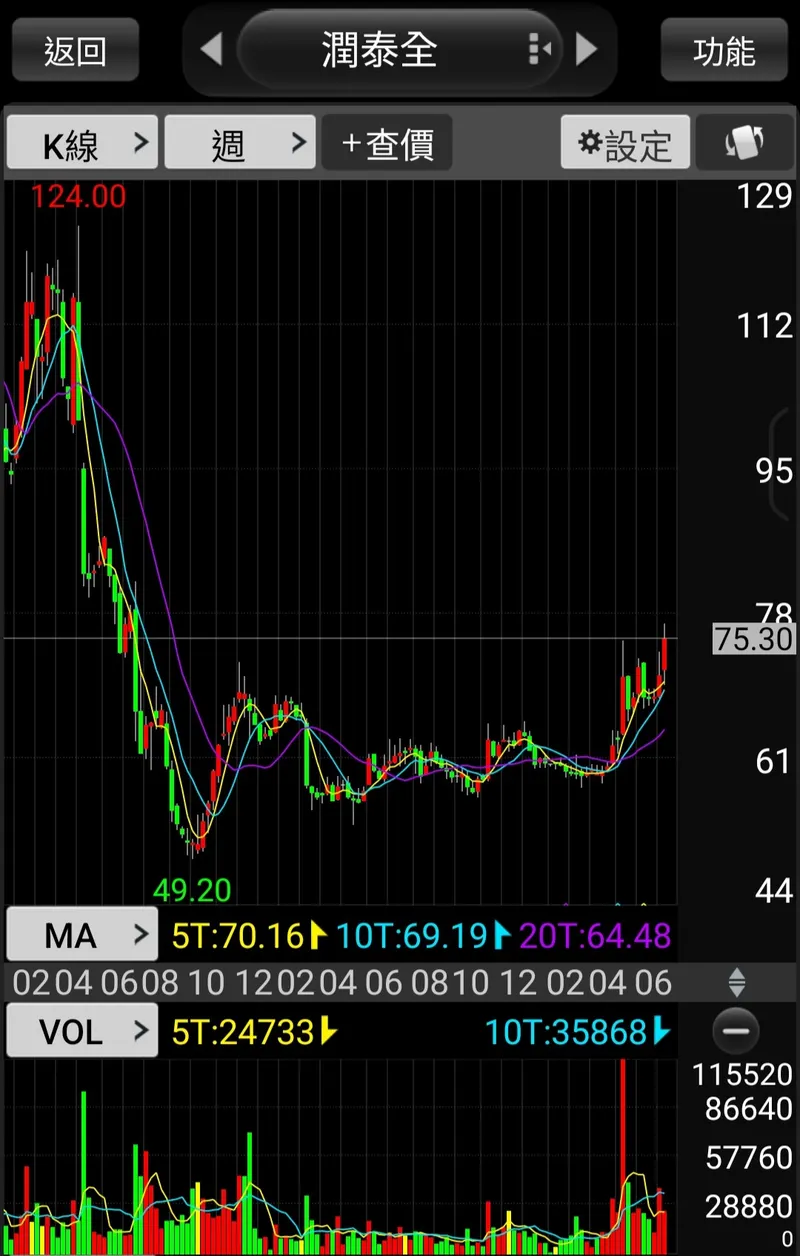Screen dimensions: 800x1256
Task: Open the VOL indicator dropdown
Action: click(x=83, y=1031)
